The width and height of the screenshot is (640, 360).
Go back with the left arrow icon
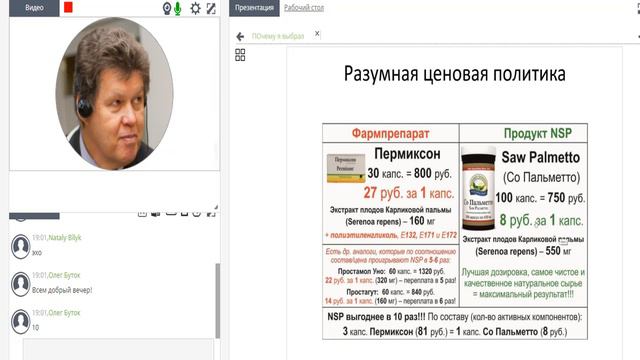(x=240, y=37)
